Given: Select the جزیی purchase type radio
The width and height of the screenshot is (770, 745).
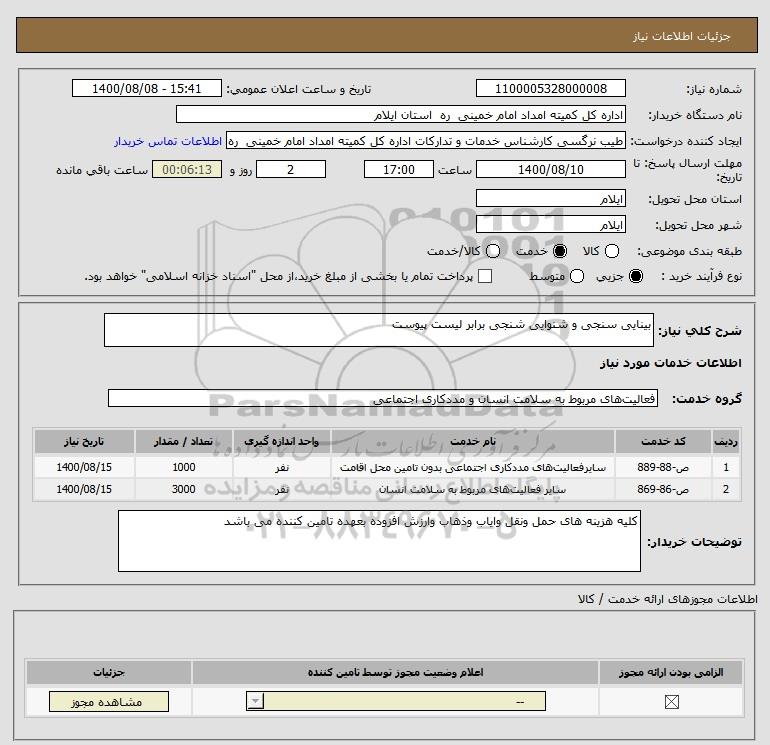Looking at the screenshot, I should pos(635,276).
